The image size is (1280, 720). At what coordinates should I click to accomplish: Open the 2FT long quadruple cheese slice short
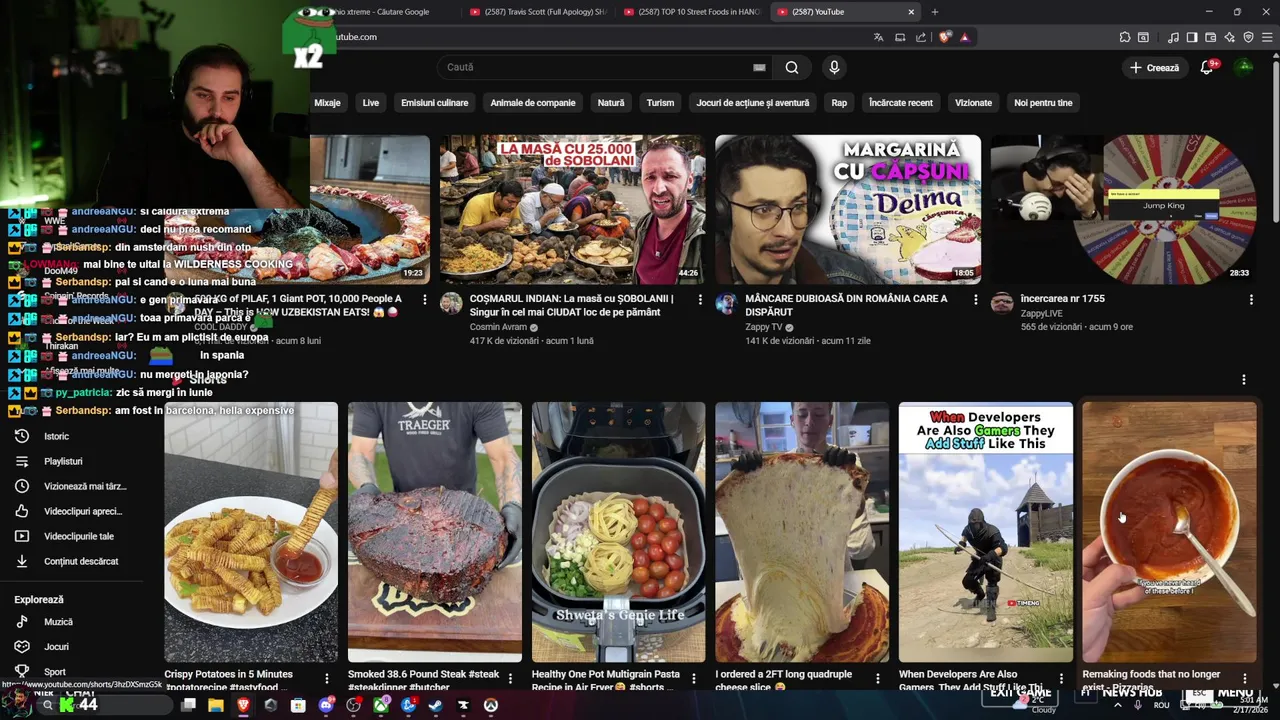pyautogui.click(x=802, y=532)
